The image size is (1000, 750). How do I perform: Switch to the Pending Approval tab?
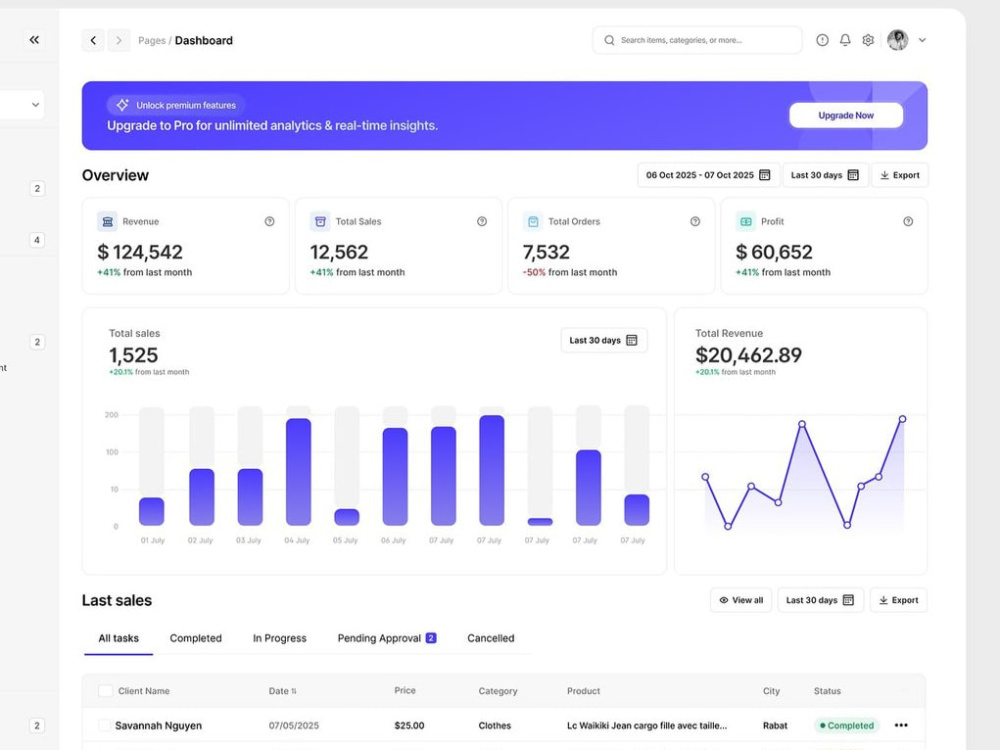coord(386,638)
